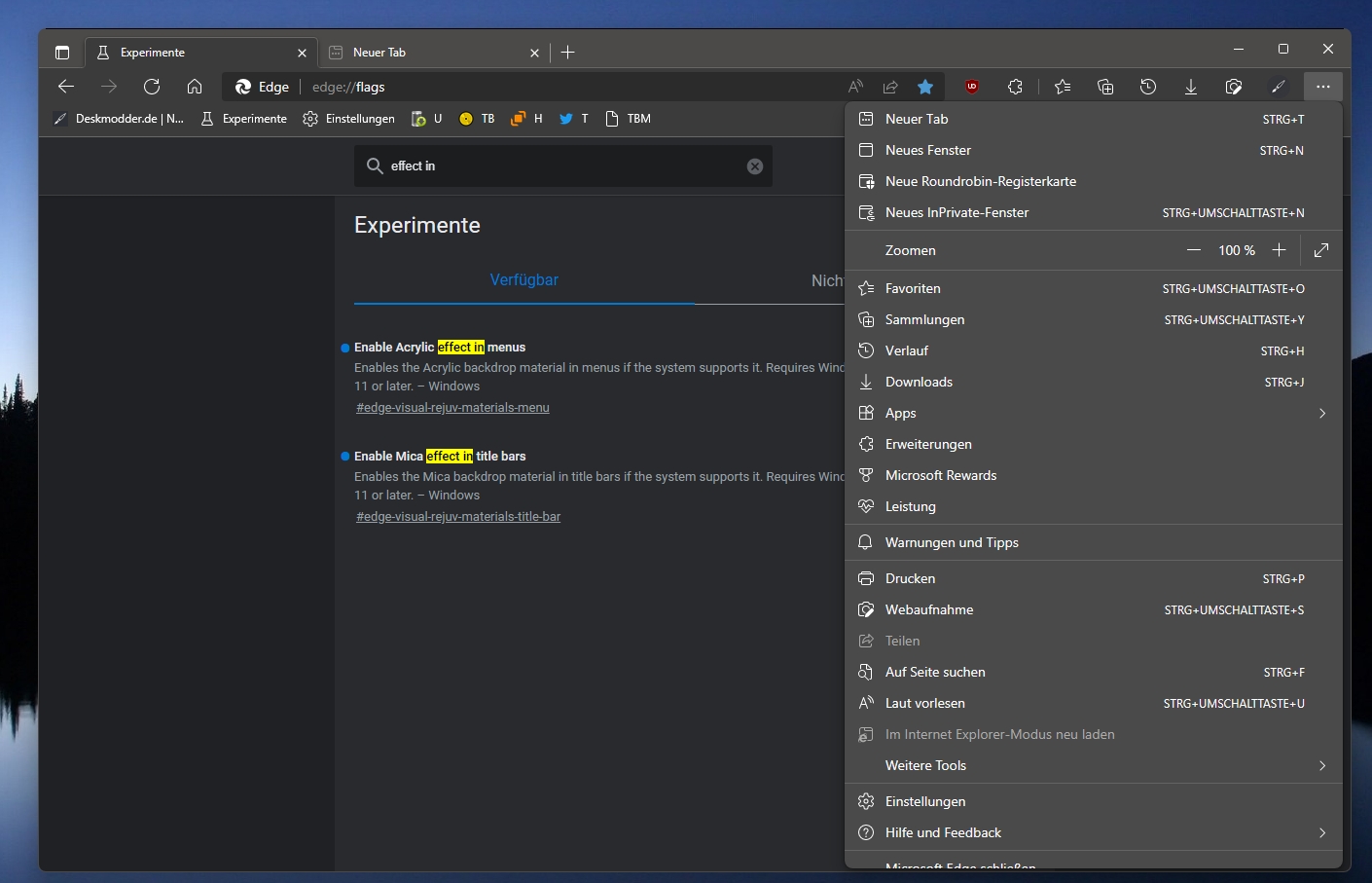
Task: Switch to the Neuer Tab tab
Action: (433, 53)
